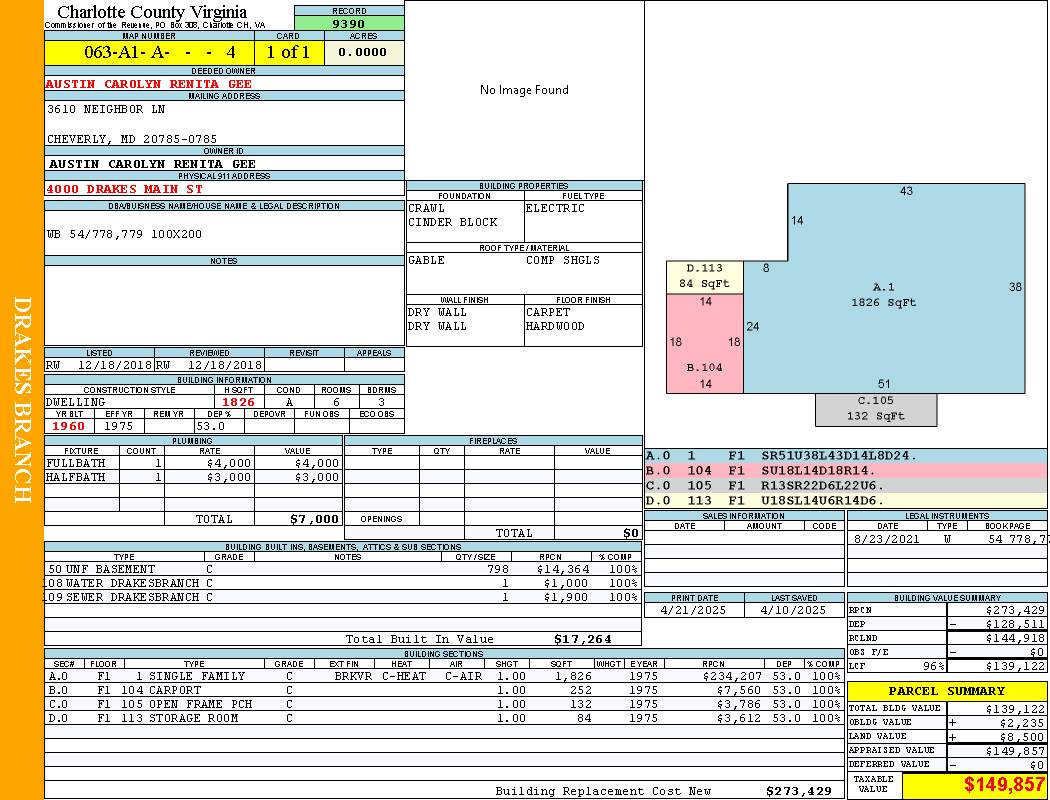This screenshot has height=800, width=1050.
Task: Click 104 CARPORT section row
Action: click(445, 690)
